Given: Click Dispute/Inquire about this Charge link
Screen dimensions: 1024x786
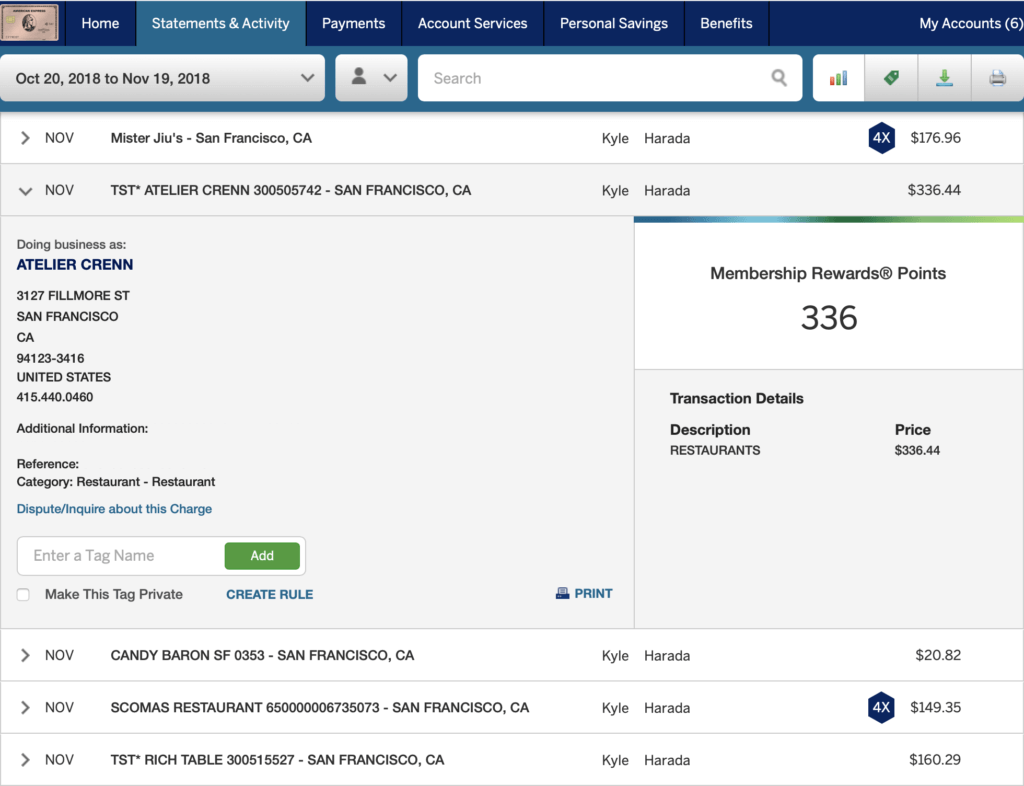Looking at the screenshot, I should pos(114,509).
